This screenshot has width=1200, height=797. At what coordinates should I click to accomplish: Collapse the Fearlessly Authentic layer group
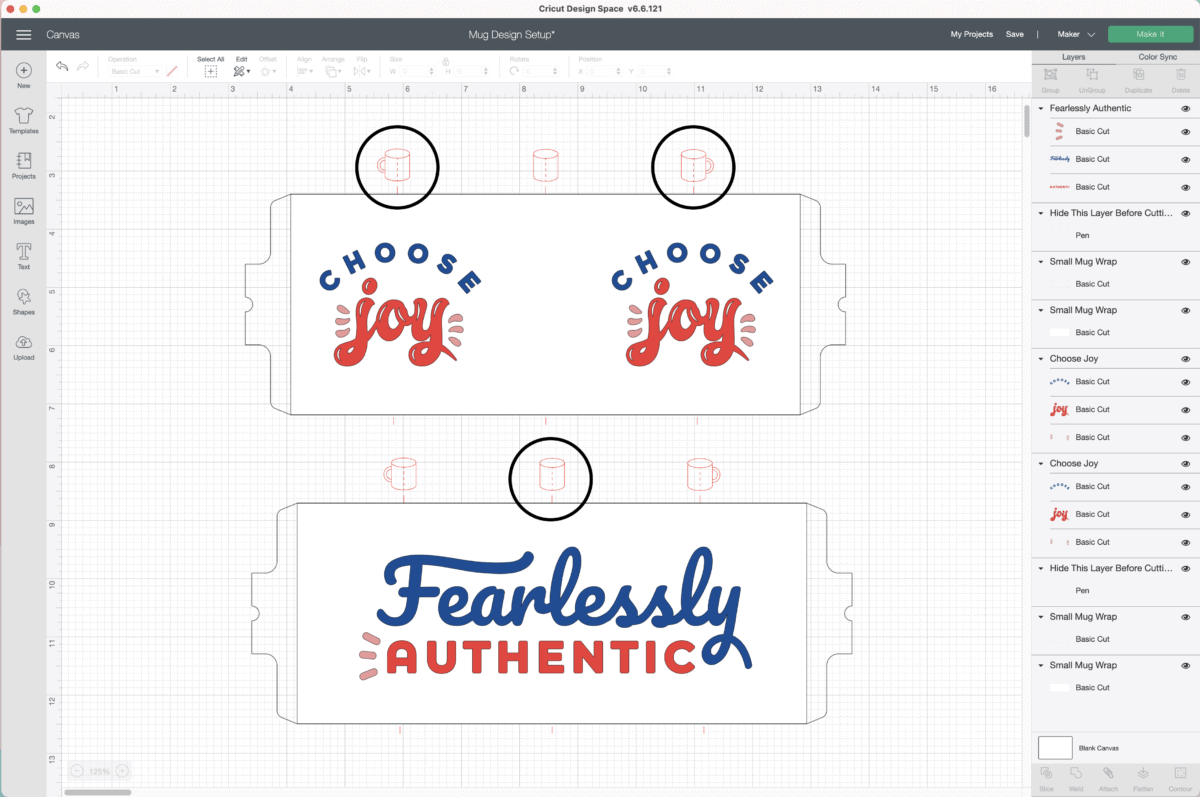click(x=1041, y=108)
